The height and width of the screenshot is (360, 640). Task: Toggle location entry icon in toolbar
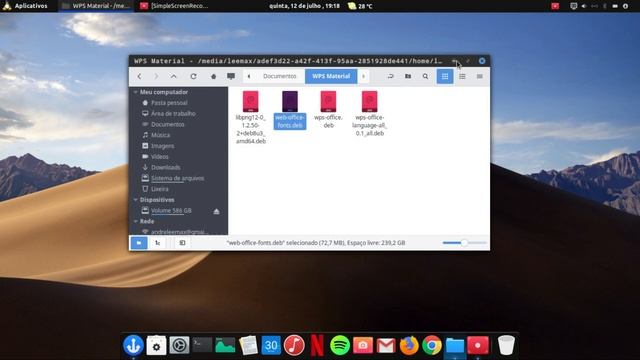pyautogui.click(x=391, y=76)
